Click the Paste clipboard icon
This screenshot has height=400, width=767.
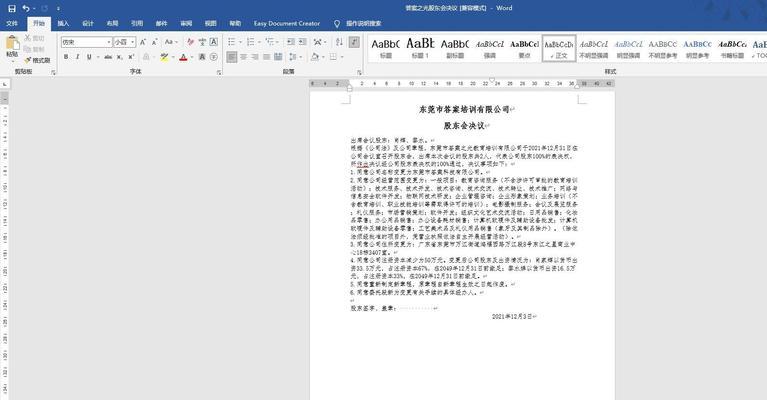pyautogui.click(x=12, y=43)
